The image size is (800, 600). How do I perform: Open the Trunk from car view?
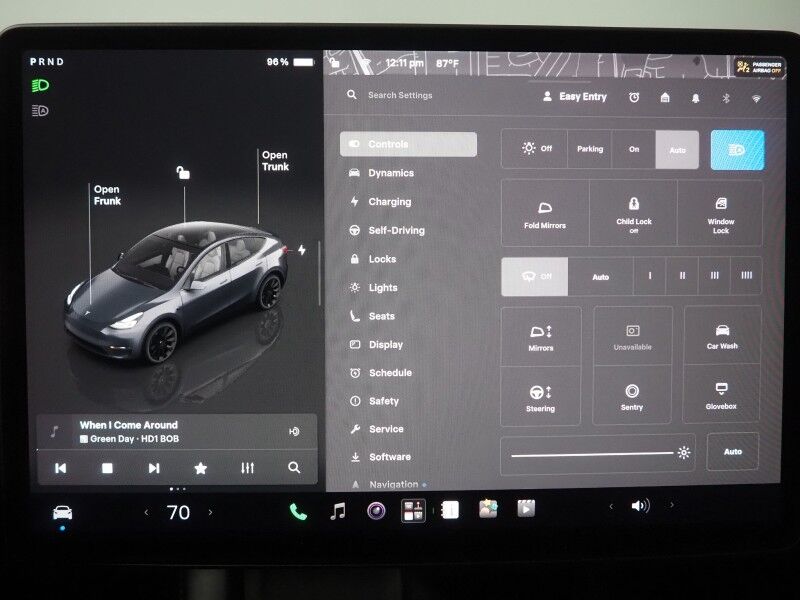276,161
